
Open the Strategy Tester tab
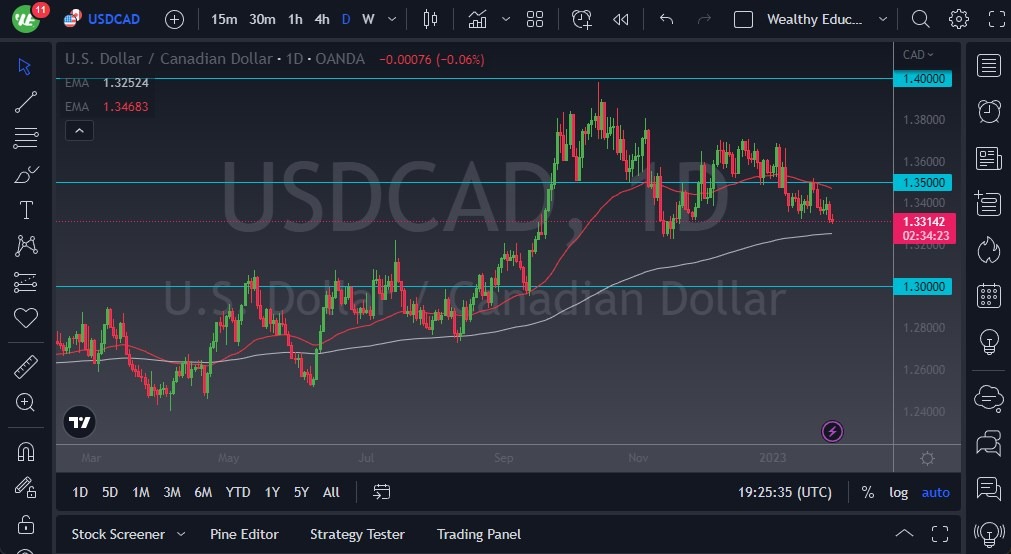[x=357, y=534]
